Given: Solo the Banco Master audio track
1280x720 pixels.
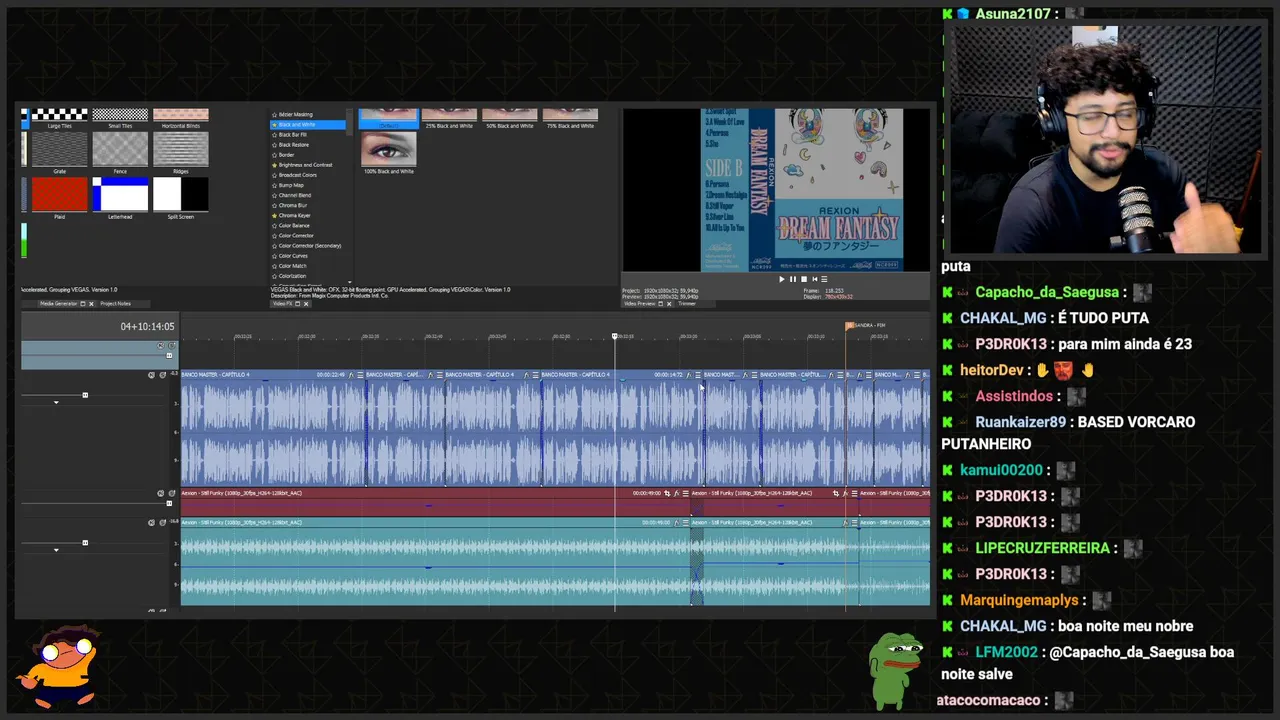Looking at the screenshot, I should click(163, 375).
